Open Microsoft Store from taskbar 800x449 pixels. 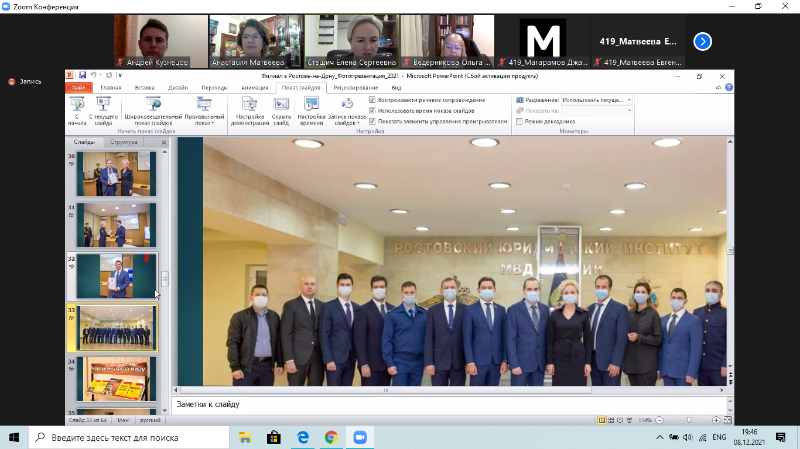click(x=274, y=438)
